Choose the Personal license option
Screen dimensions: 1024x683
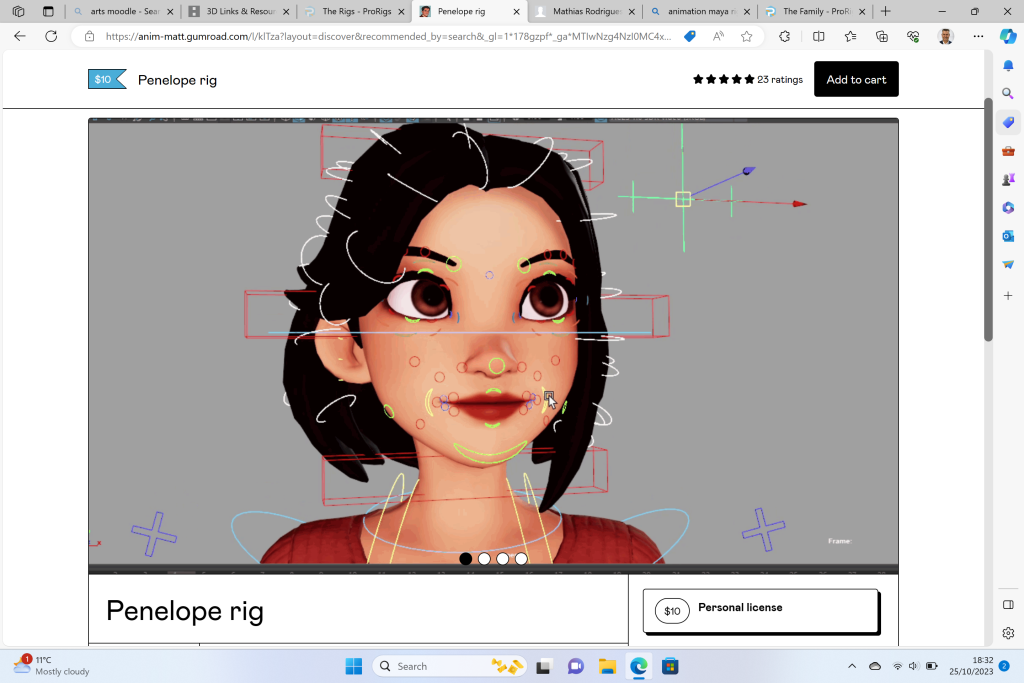pyautogui.click(x=761, y=611)
